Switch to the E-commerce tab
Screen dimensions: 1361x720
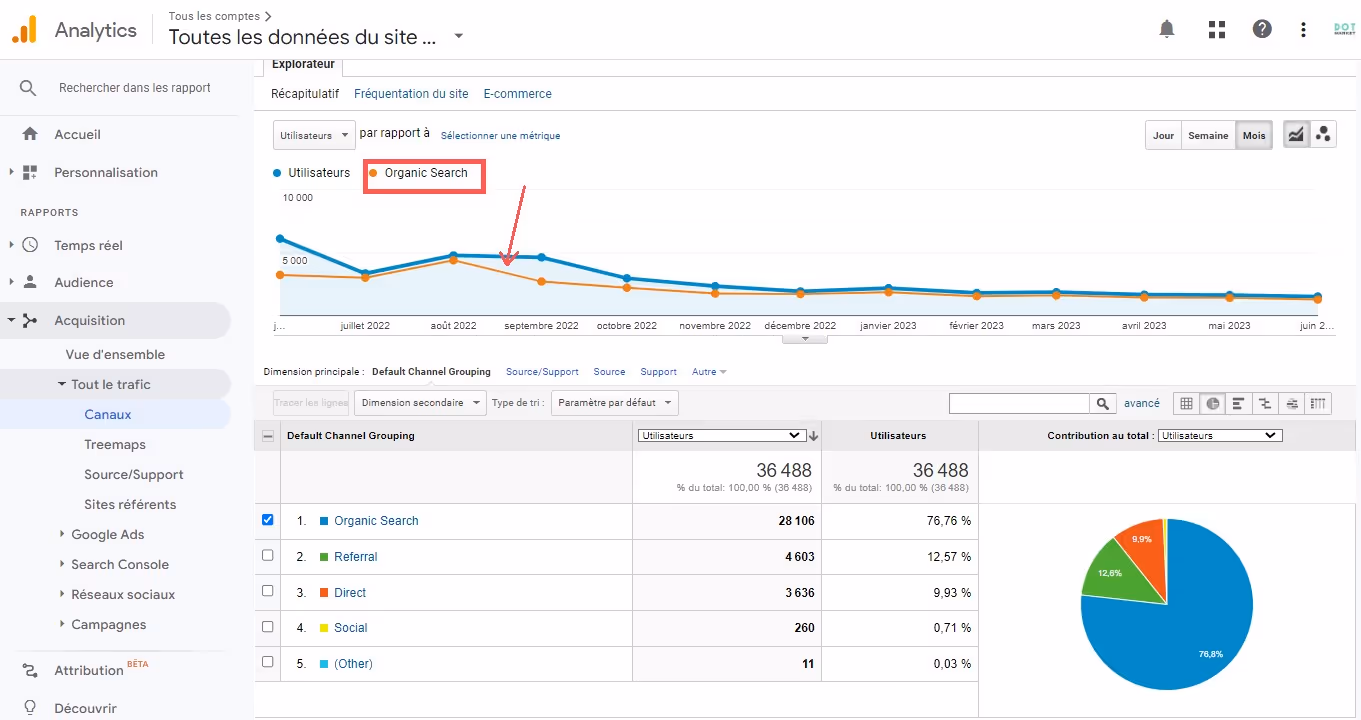coord(517,93)
